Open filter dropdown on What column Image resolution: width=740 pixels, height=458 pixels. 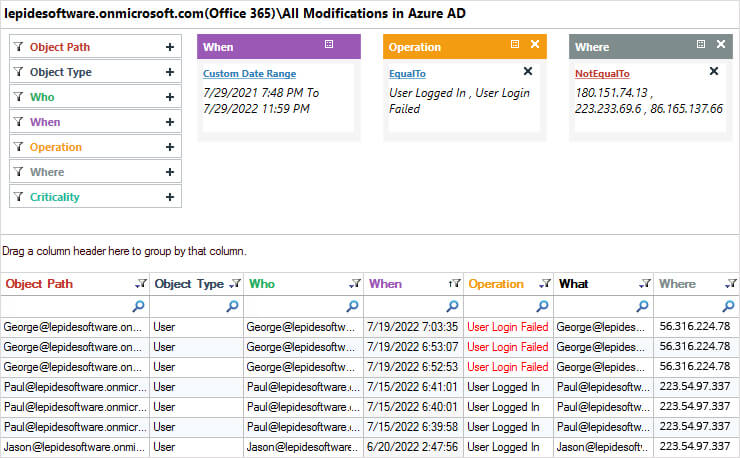click(645, 284)
